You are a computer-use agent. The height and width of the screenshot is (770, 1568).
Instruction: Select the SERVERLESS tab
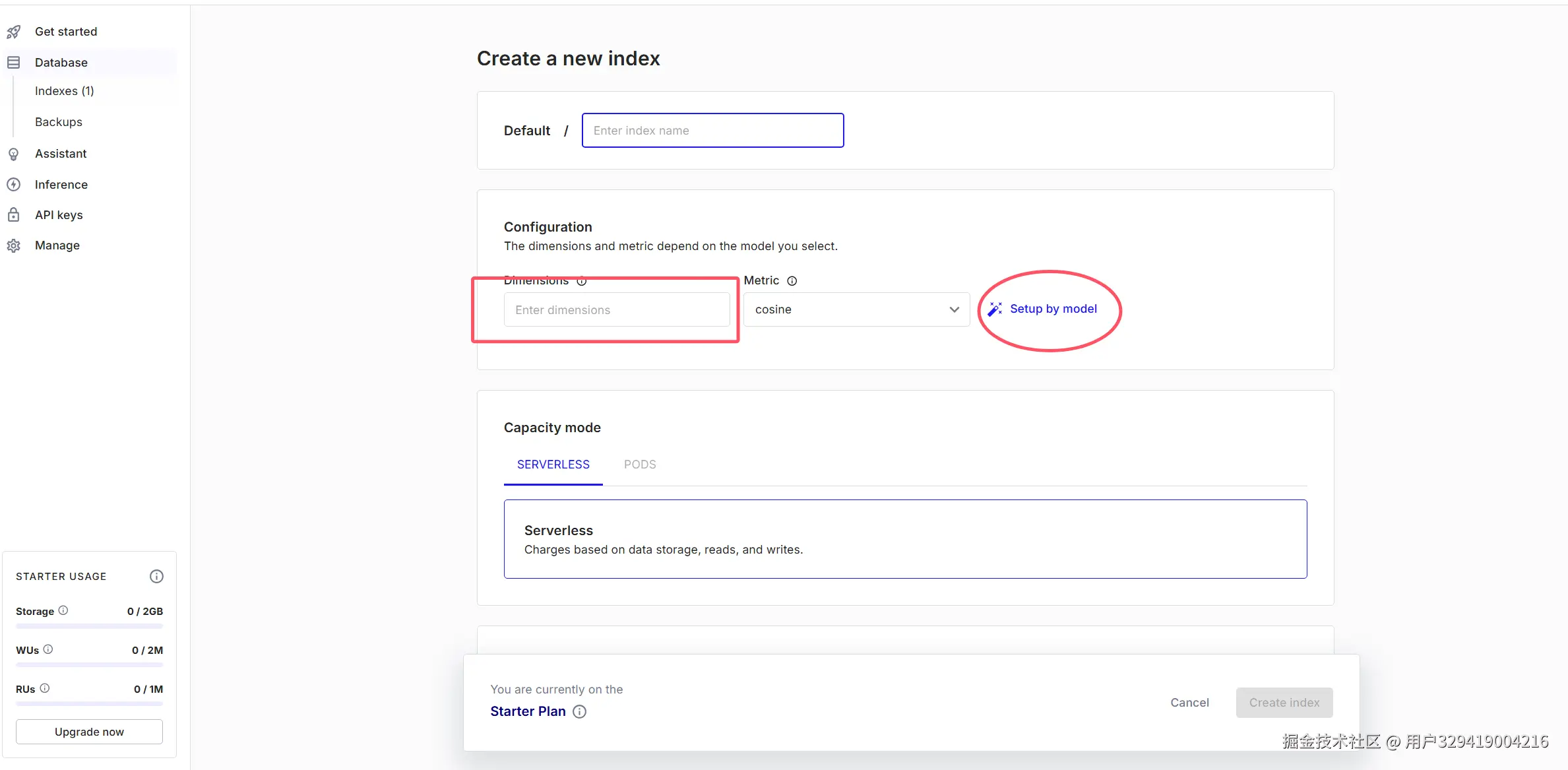553,465
